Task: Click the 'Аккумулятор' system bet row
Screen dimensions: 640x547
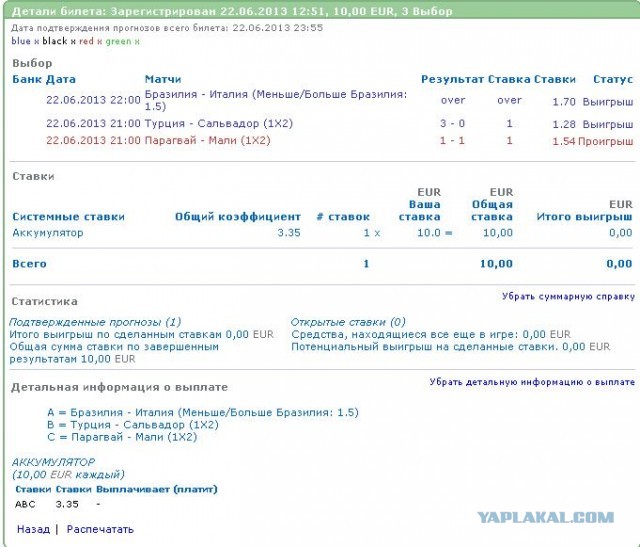Action: (49, 232)
